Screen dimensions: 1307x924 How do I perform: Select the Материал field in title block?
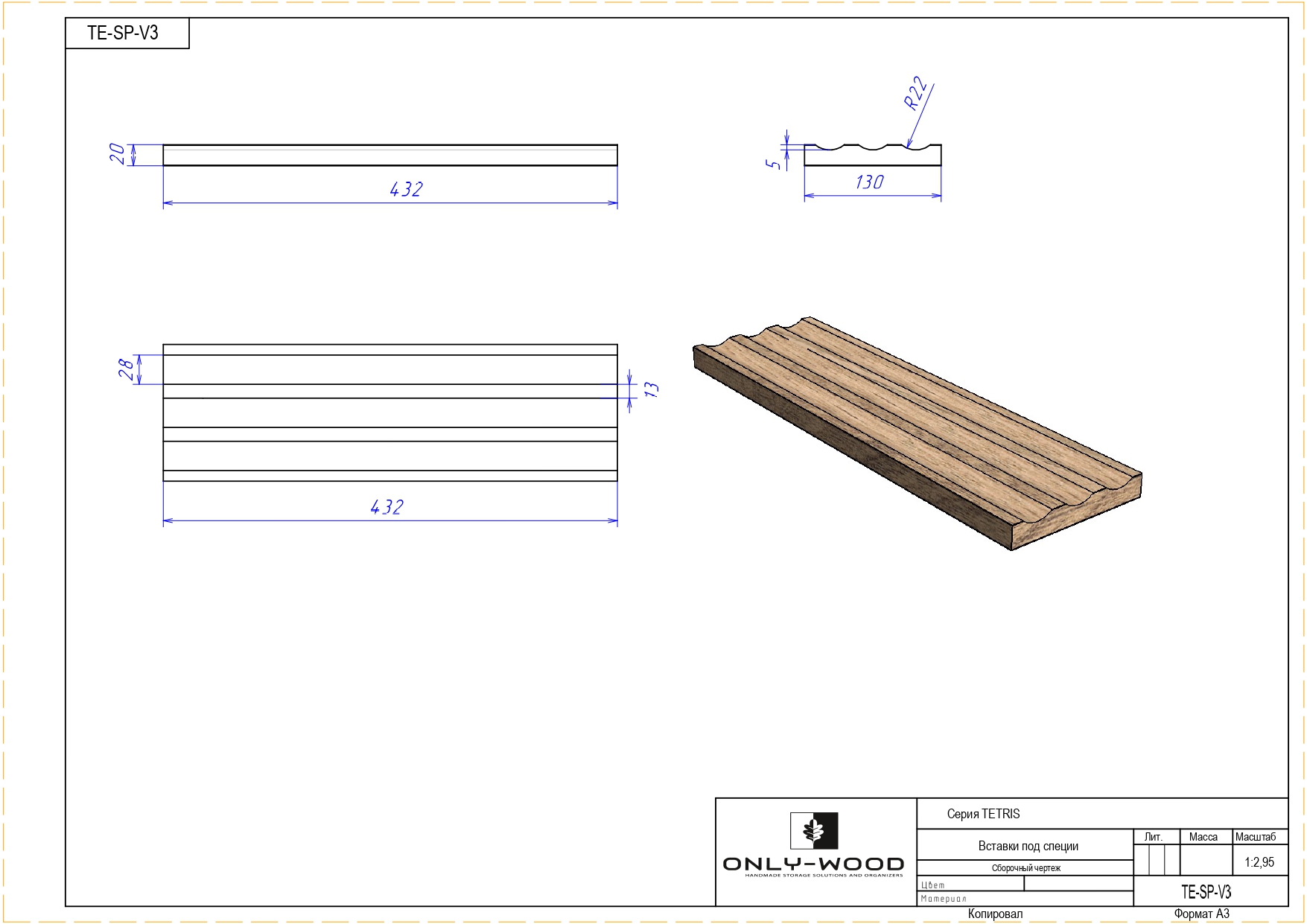pyautogui.click(x=944, y=899)
